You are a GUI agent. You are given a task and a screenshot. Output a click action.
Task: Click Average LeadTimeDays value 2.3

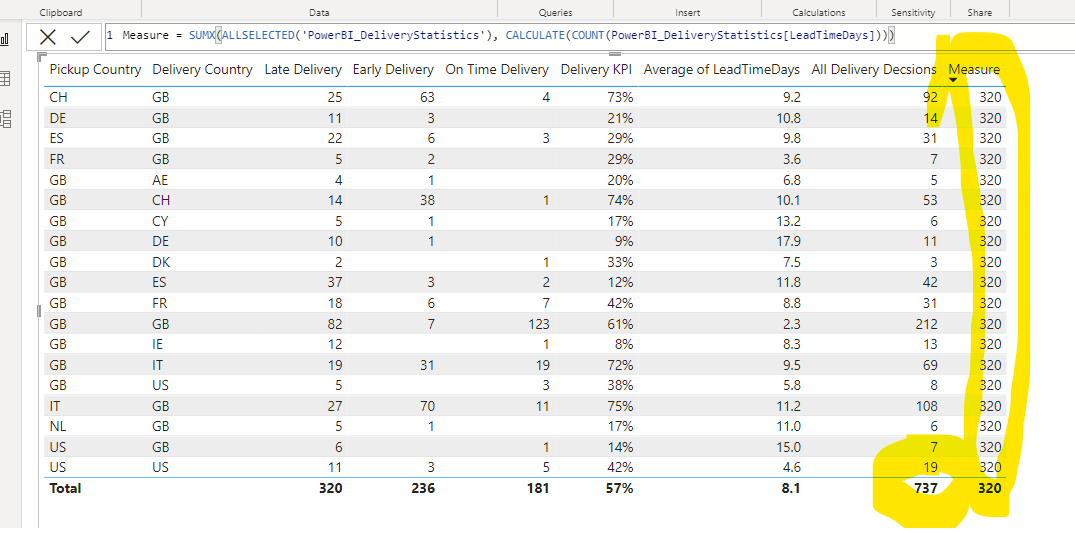791,323
